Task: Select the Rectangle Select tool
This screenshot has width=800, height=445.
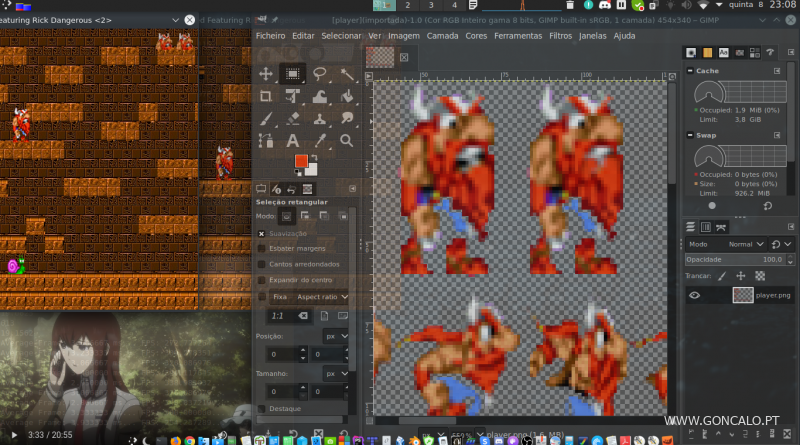Action: [x=293, y=74]
